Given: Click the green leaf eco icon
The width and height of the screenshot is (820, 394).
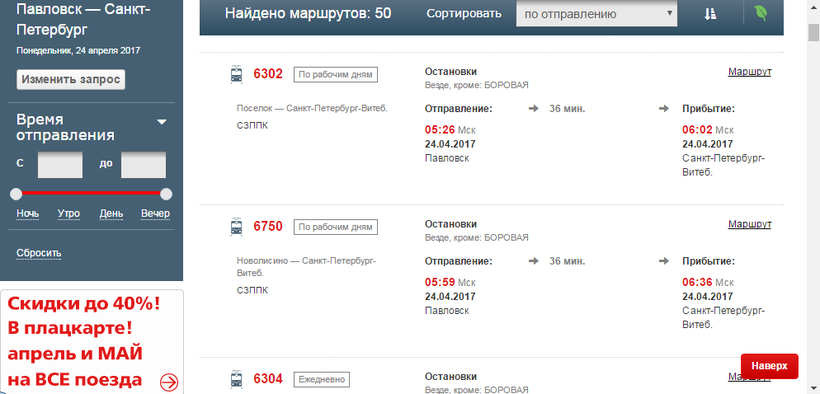Looking at the screenshot, I should click(760, 13).
